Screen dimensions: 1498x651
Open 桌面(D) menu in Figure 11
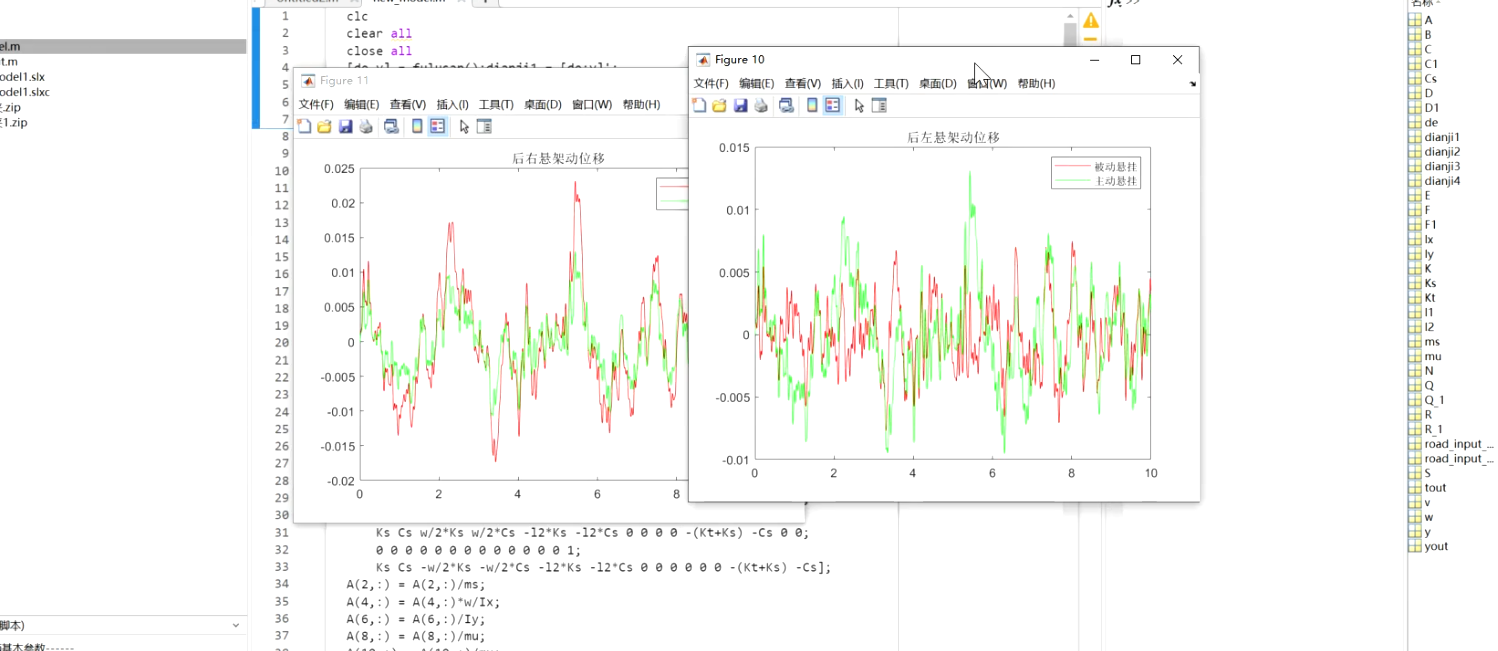[x=542, y=105]
